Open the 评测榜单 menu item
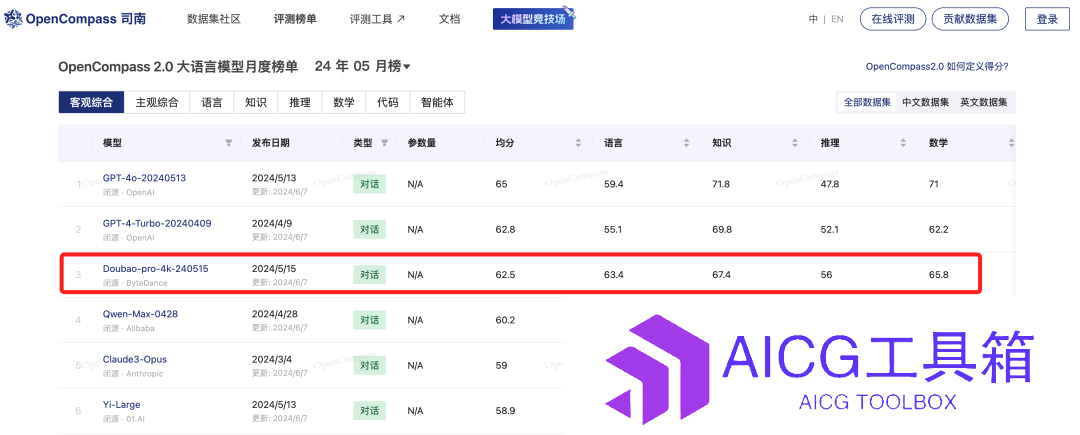The width and height of the screenshot is (1080, 435). pyautogui.click(x=295, y=19)
